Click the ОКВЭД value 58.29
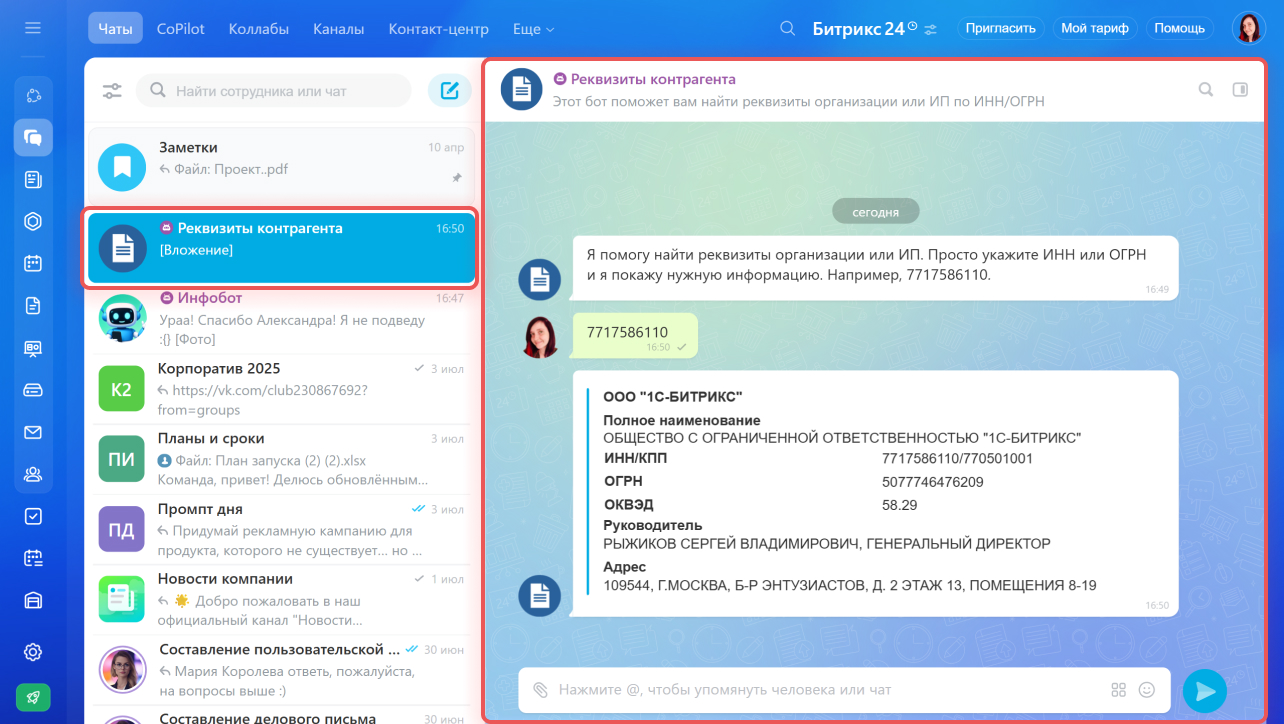 pyautogui.click(x=899, y=505)
